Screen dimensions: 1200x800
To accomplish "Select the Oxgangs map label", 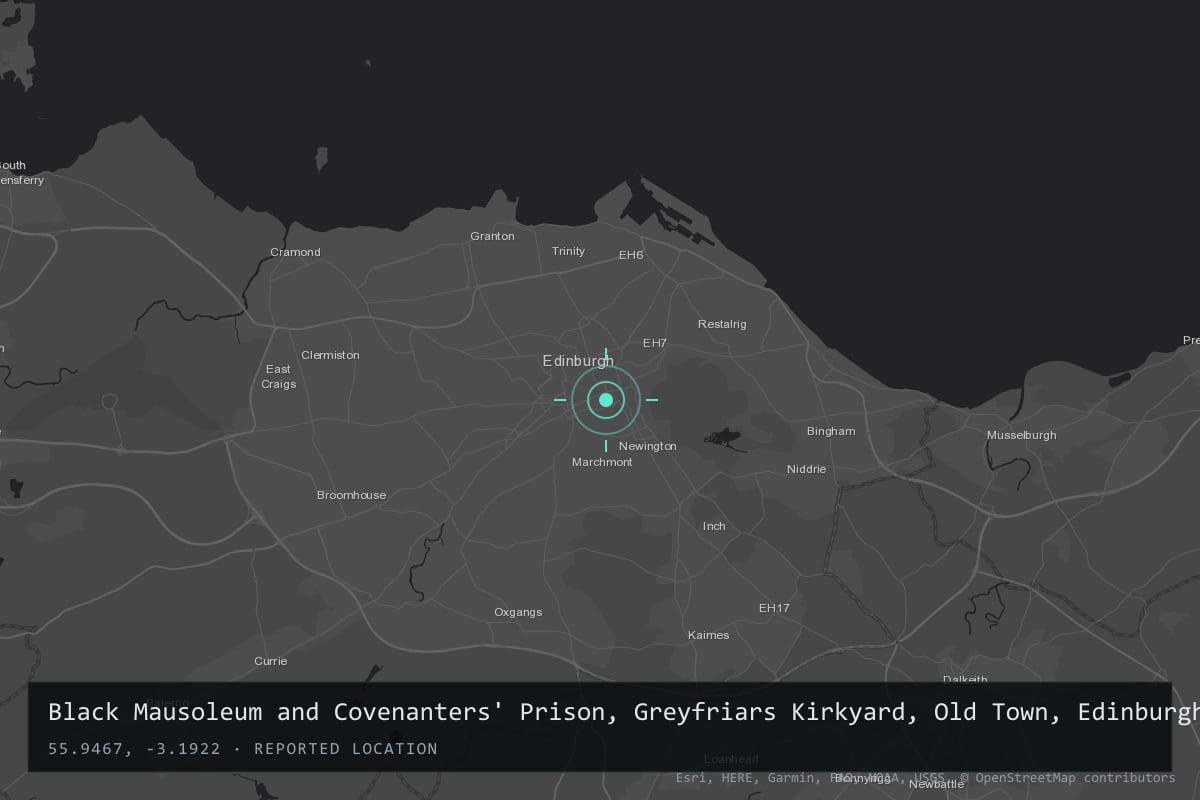I will (518, 612).
